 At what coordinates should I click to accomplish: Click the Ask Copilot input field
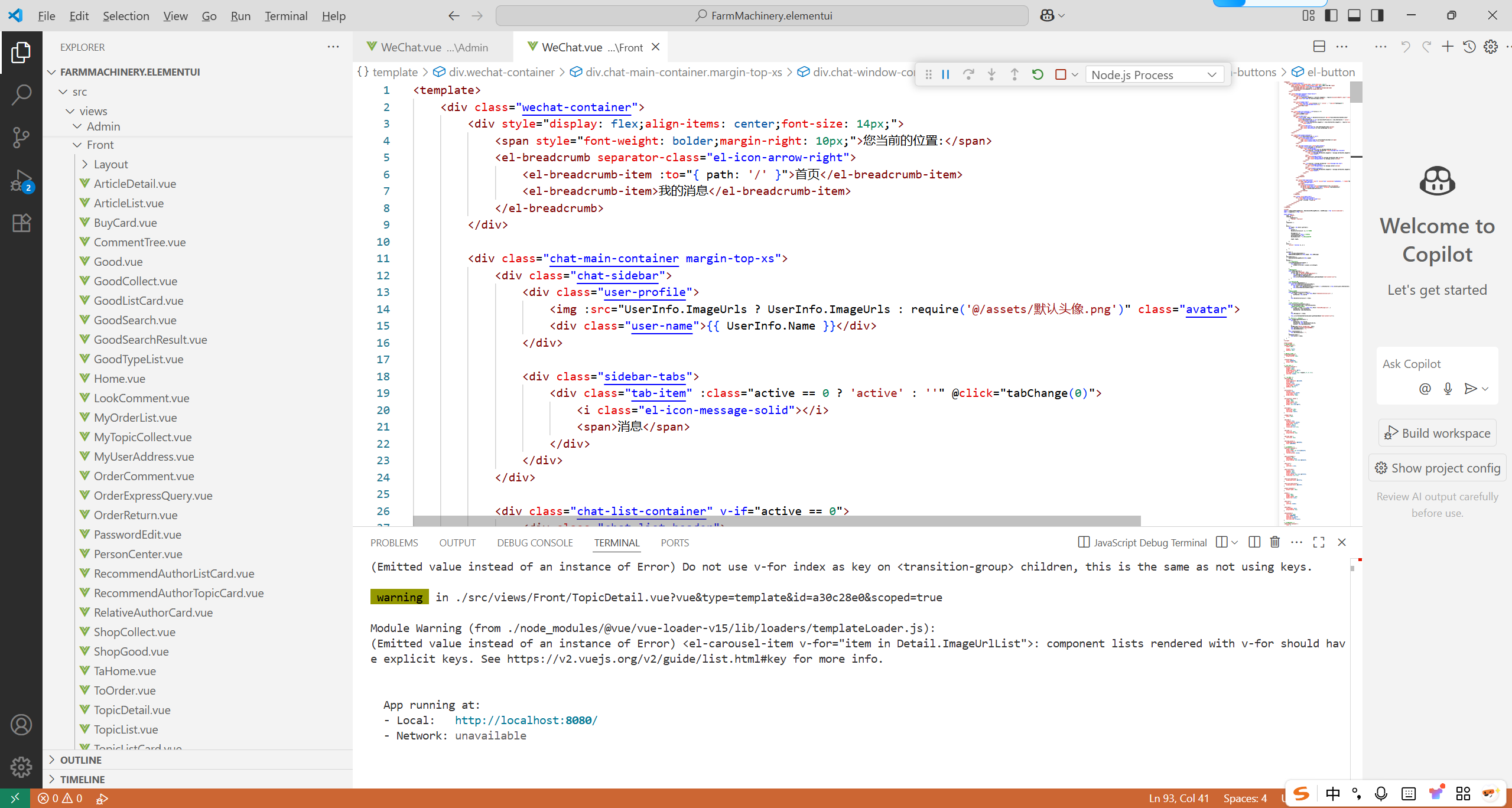[1437, 364]
